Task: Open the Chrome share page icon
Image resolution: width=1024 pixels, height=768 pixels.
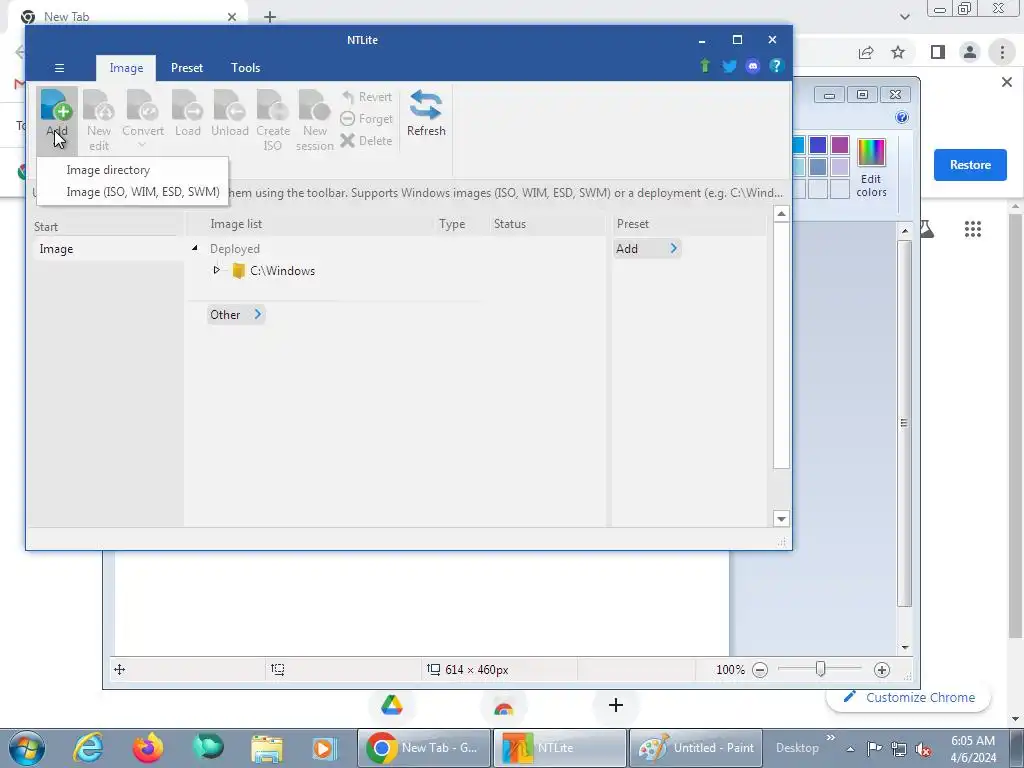Action: 866,52
